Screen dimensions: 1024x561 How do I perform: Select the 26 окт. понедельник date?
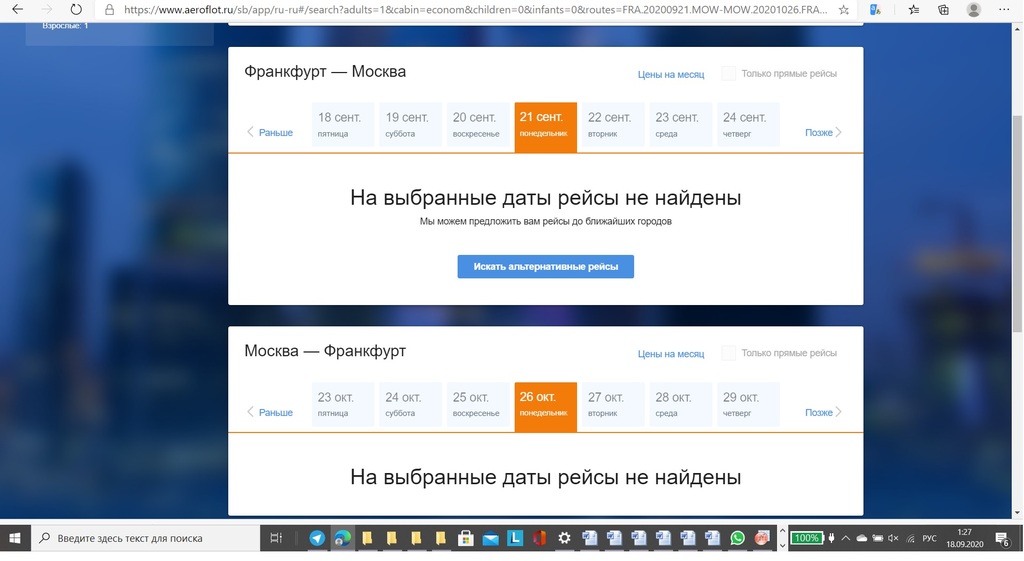coord(545,407)
